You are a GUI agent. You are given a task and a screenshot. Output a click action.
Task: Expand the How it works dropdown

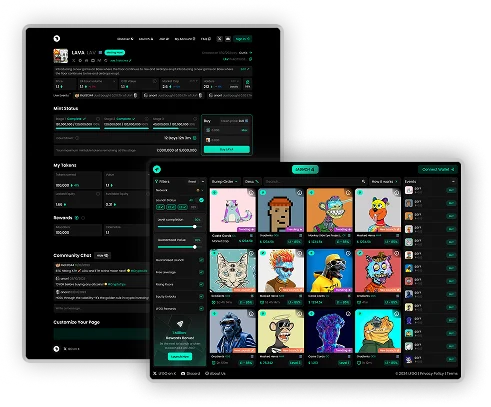point(385,182)
